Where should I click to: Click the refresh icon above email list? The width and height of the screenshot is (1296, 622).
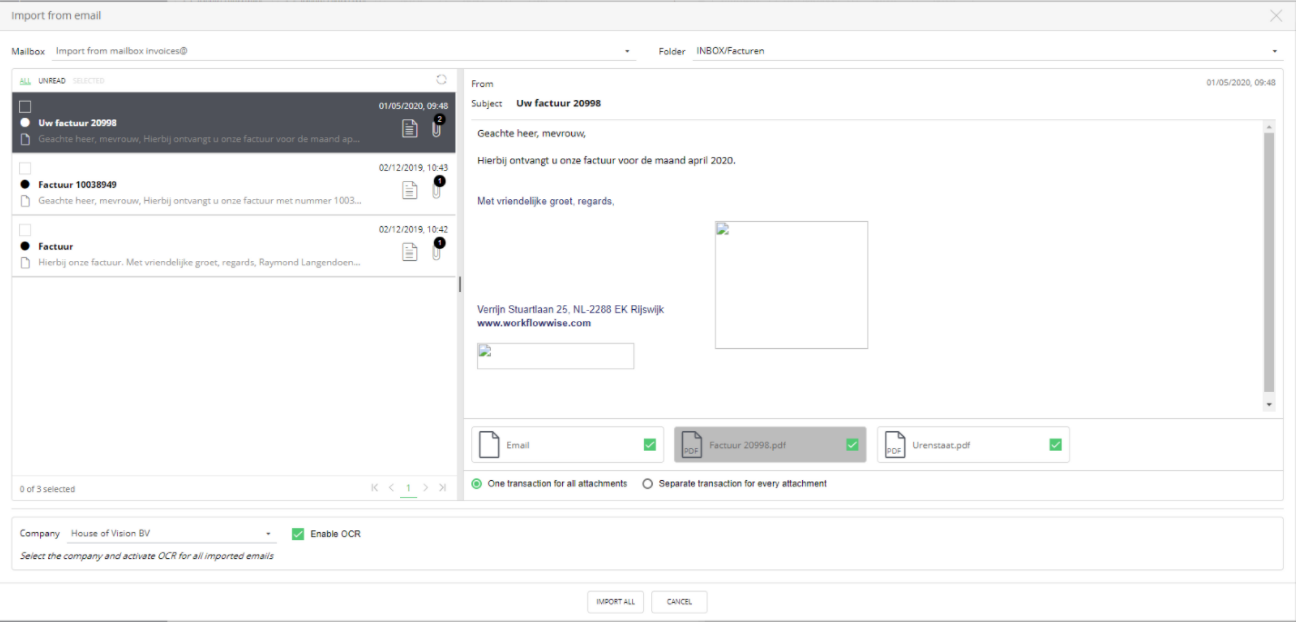[441, 80]
